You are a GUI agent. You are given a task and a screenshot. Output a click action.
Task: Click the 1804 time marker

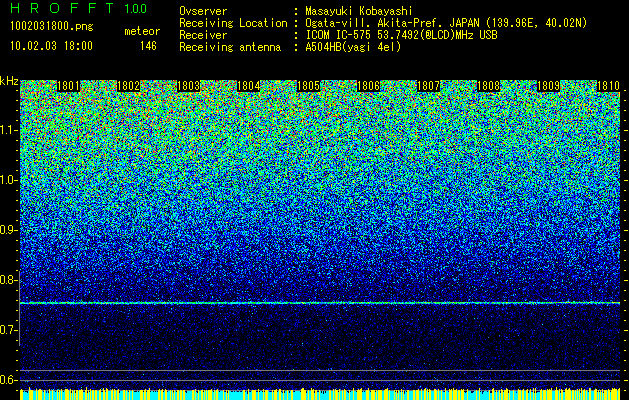[x=249, y=86]
